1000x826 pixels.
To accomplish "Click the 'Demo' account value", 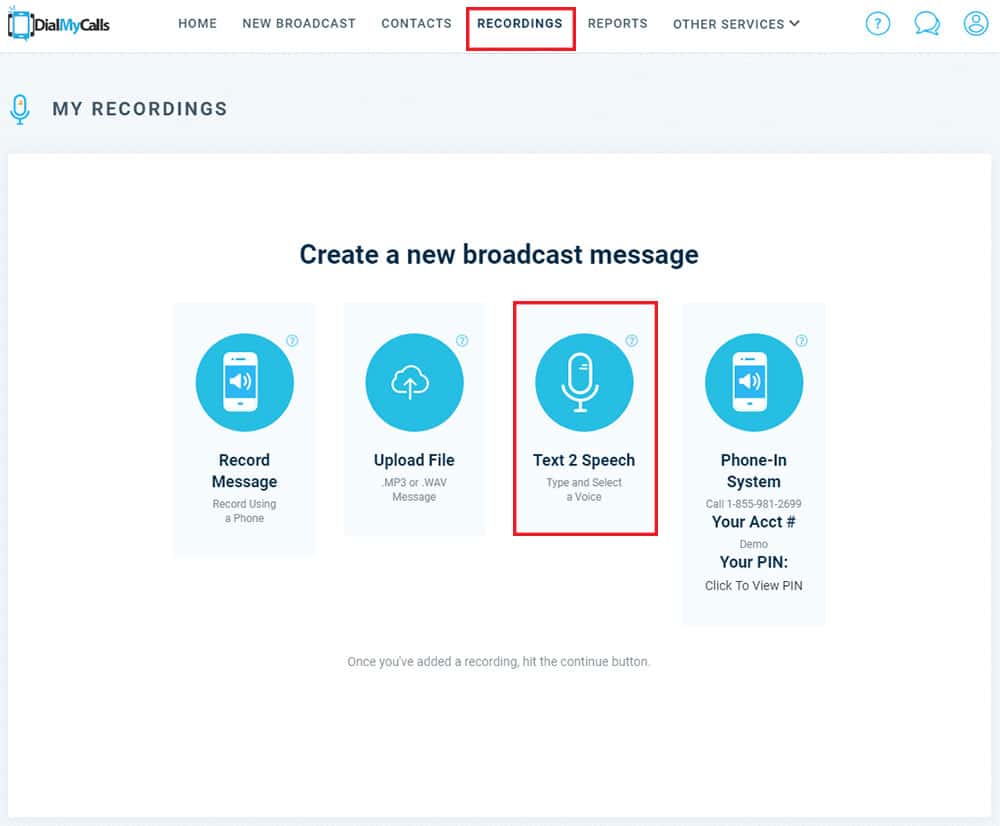I will 754,544.
